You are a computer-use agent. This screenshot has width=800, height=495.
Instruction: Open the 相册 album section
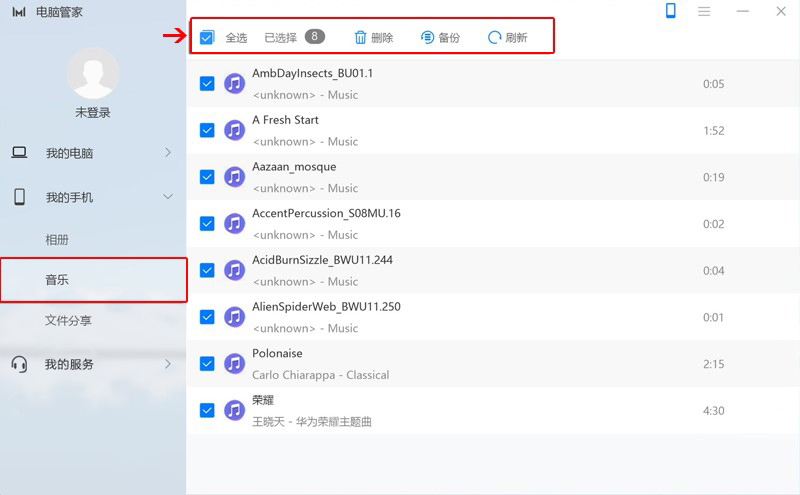coord(57,240)
